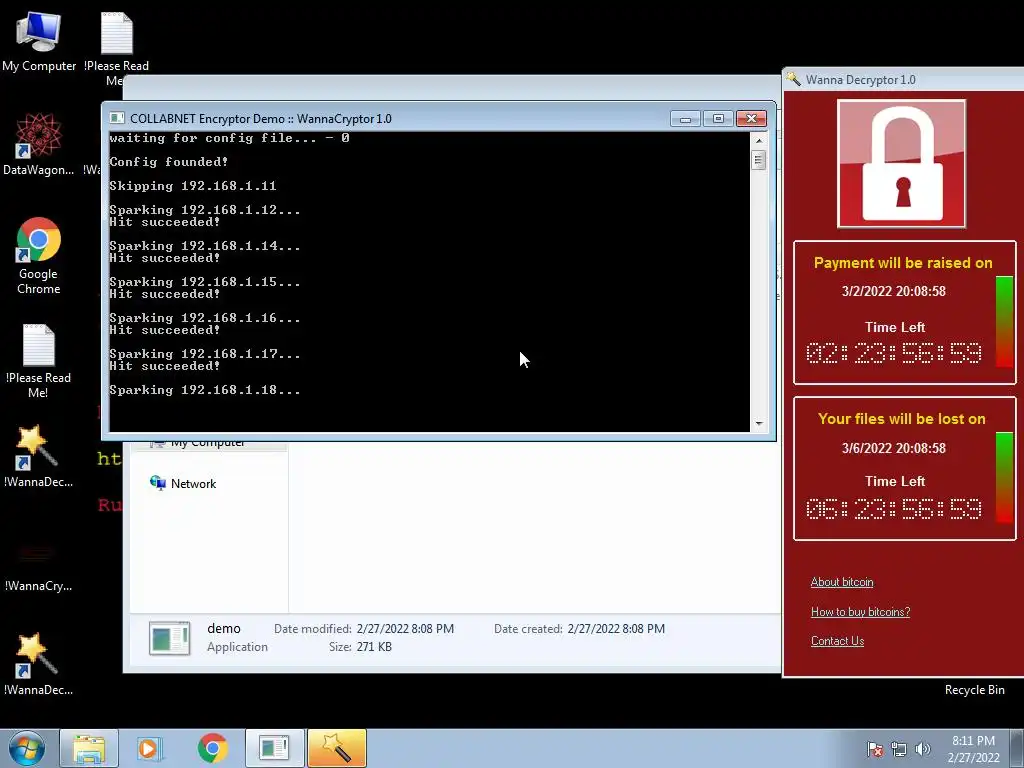Click the console scrollbar up arrow
Image resolution: width=1024 pixels, height=768 pixels.
pyautogui.click(x=758, y=140)
